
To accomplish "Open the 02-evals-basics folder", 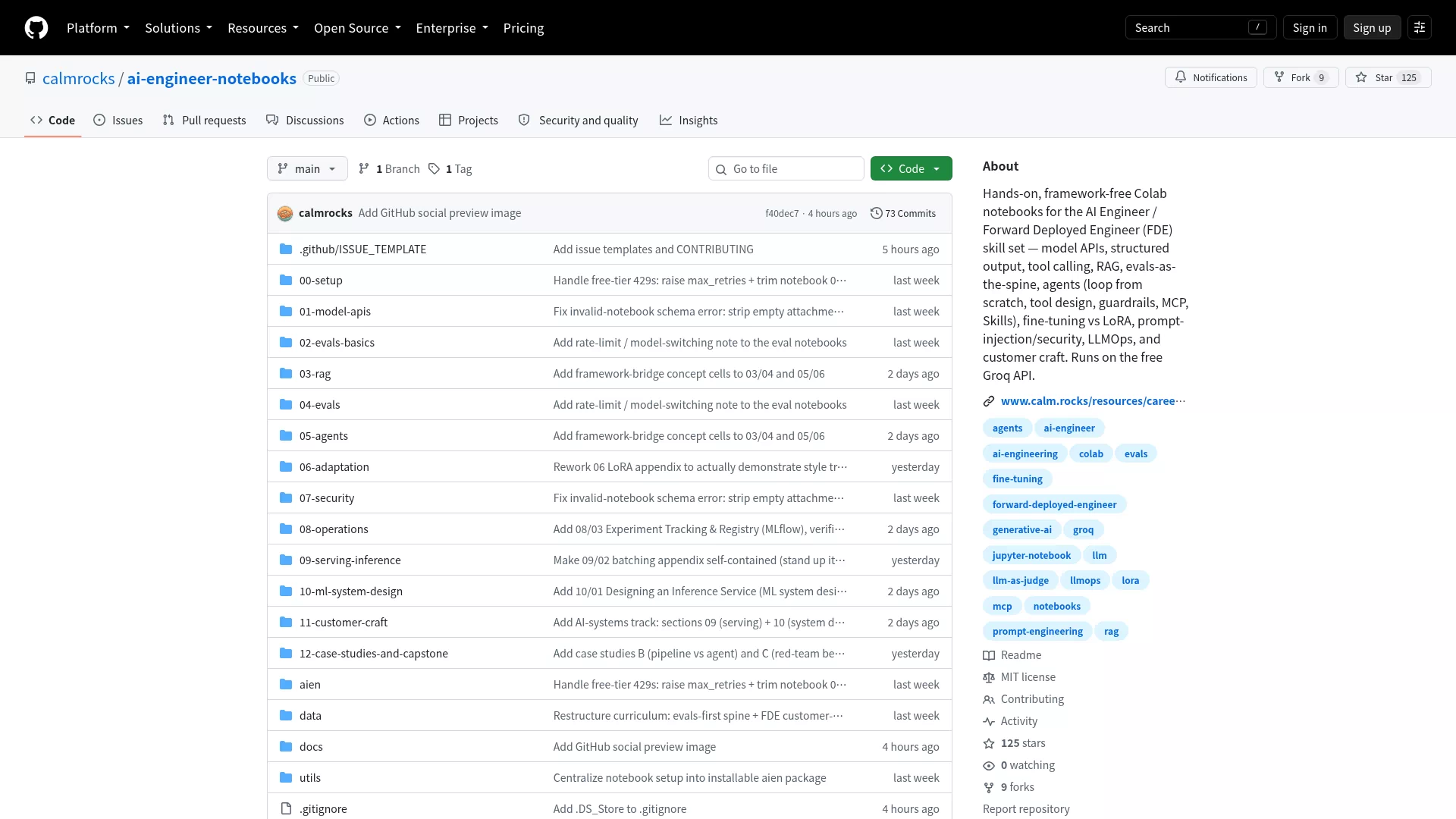I will pyautogui.click(x=337, y=343).
